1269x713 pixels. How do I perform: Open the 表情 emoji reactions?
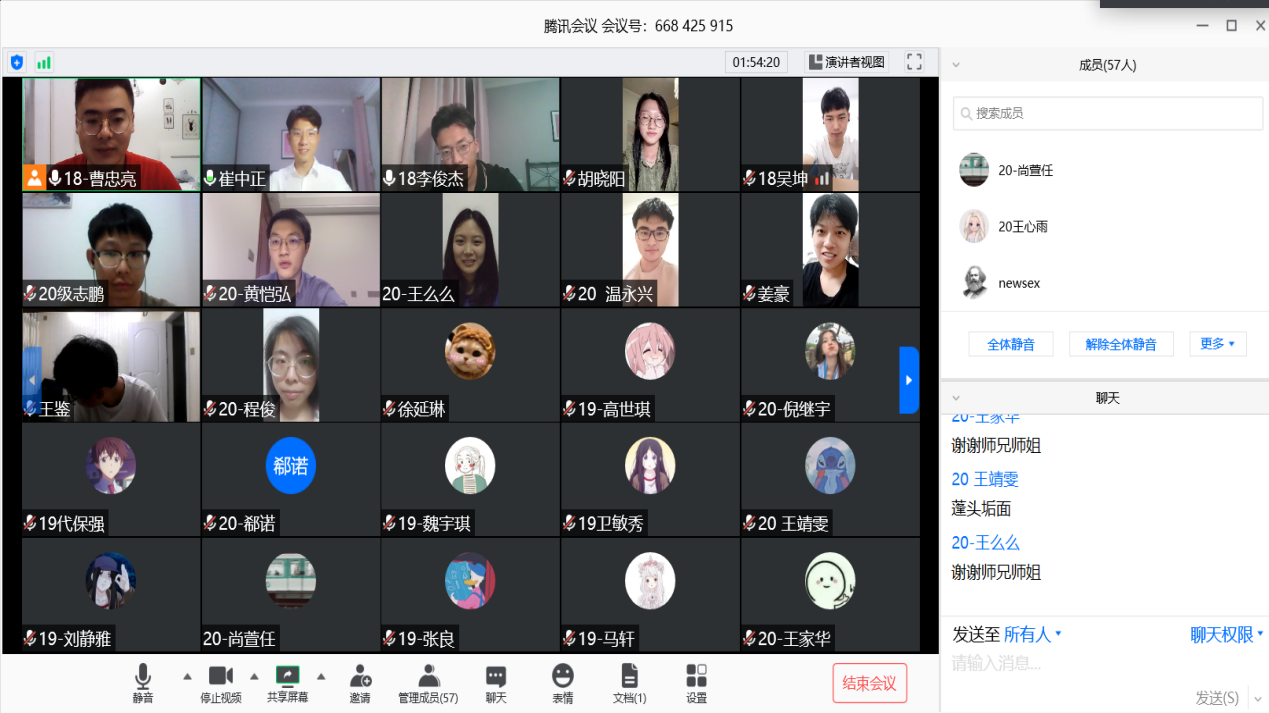[563, 683]
